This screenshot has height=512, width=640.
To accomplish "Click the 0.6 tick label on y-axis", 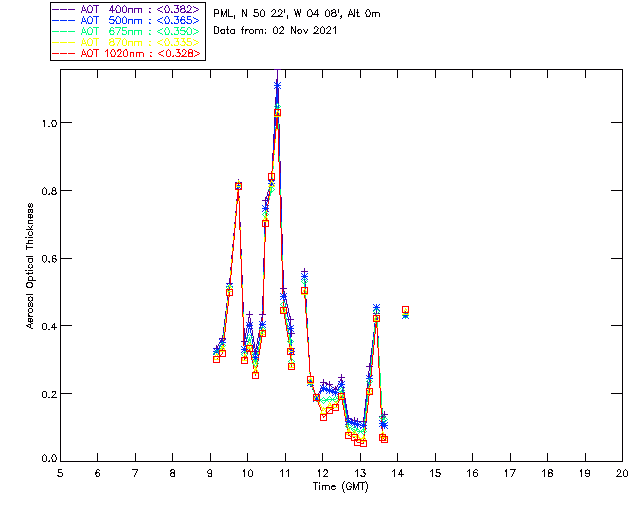I will 46,259.
